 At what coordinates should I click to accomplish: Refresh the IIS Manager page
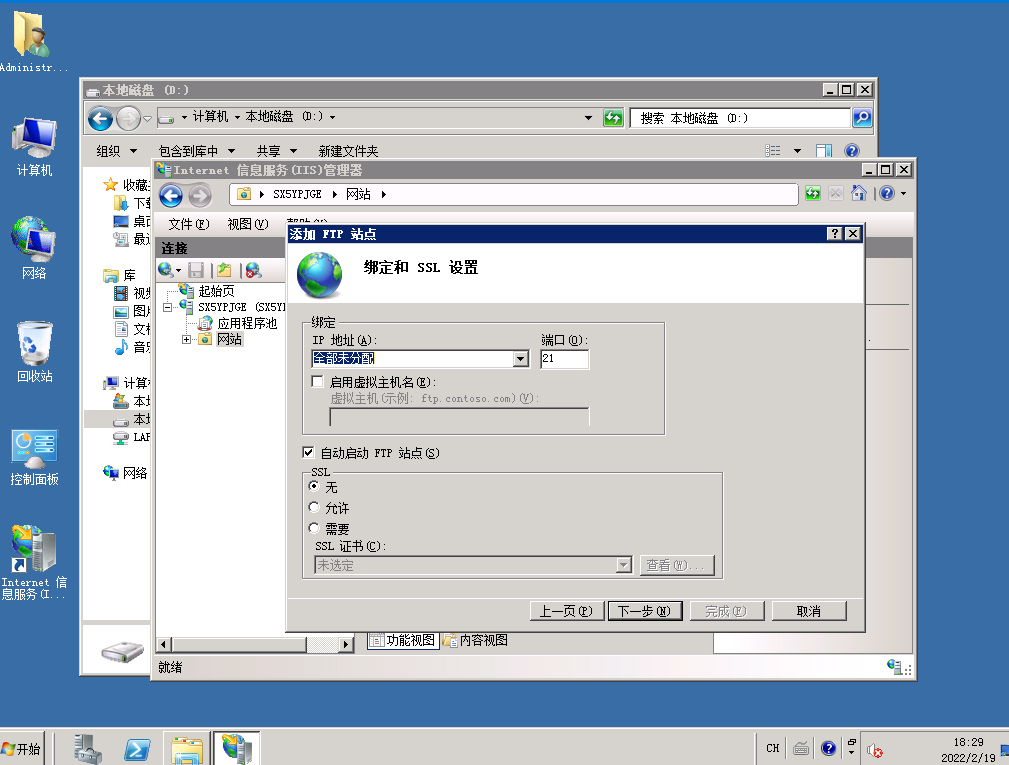coord(813,193)
